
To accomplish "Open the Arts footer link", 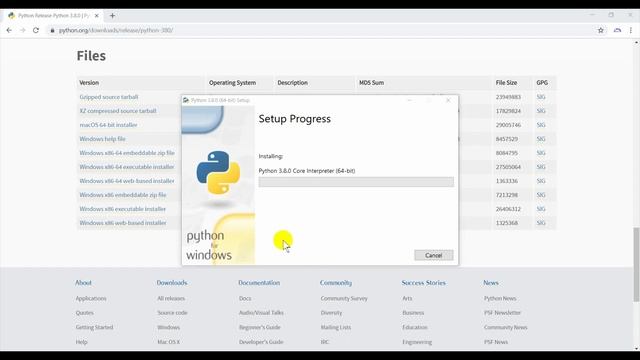I will point(407,298).
